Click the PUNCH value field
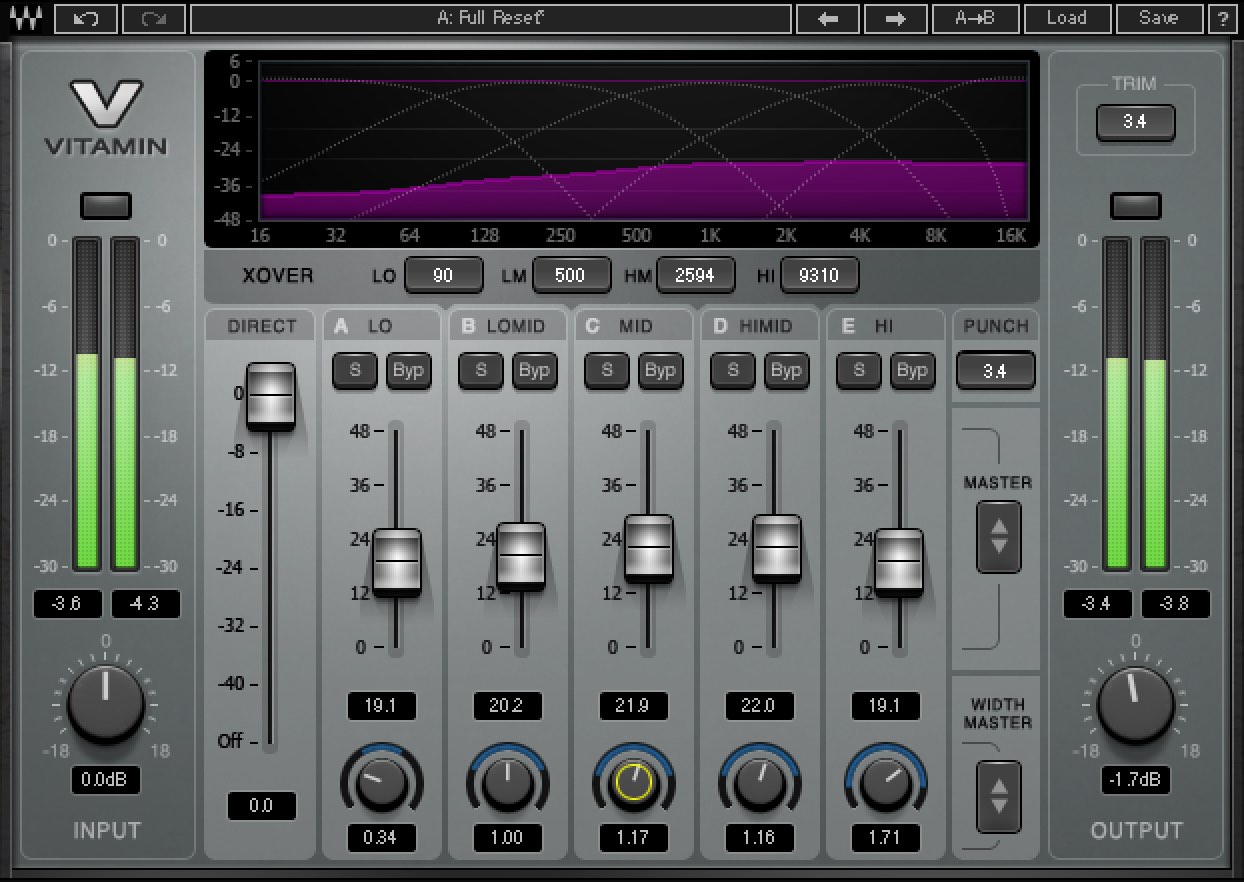1244x882 pixels. 995,371
